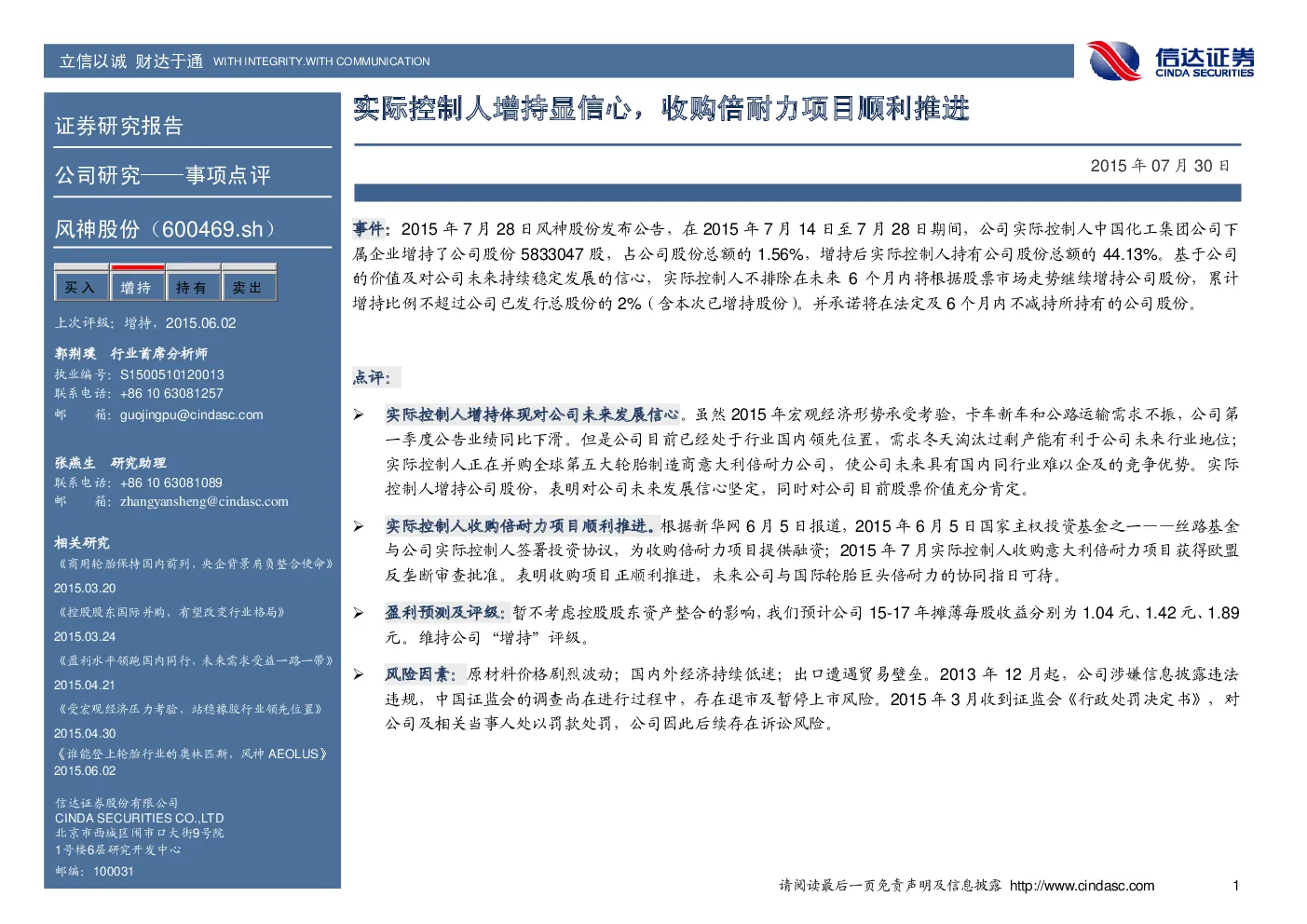Click 信达证券股份有限公司 company name
Screen dimensions: 1307x924
[x=116, y=803]
